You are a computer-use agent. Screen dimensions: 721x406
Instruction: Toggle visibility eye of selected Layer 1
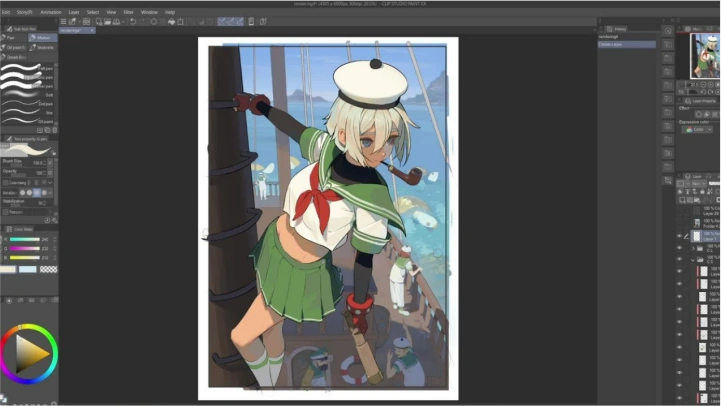click(680, 236)
